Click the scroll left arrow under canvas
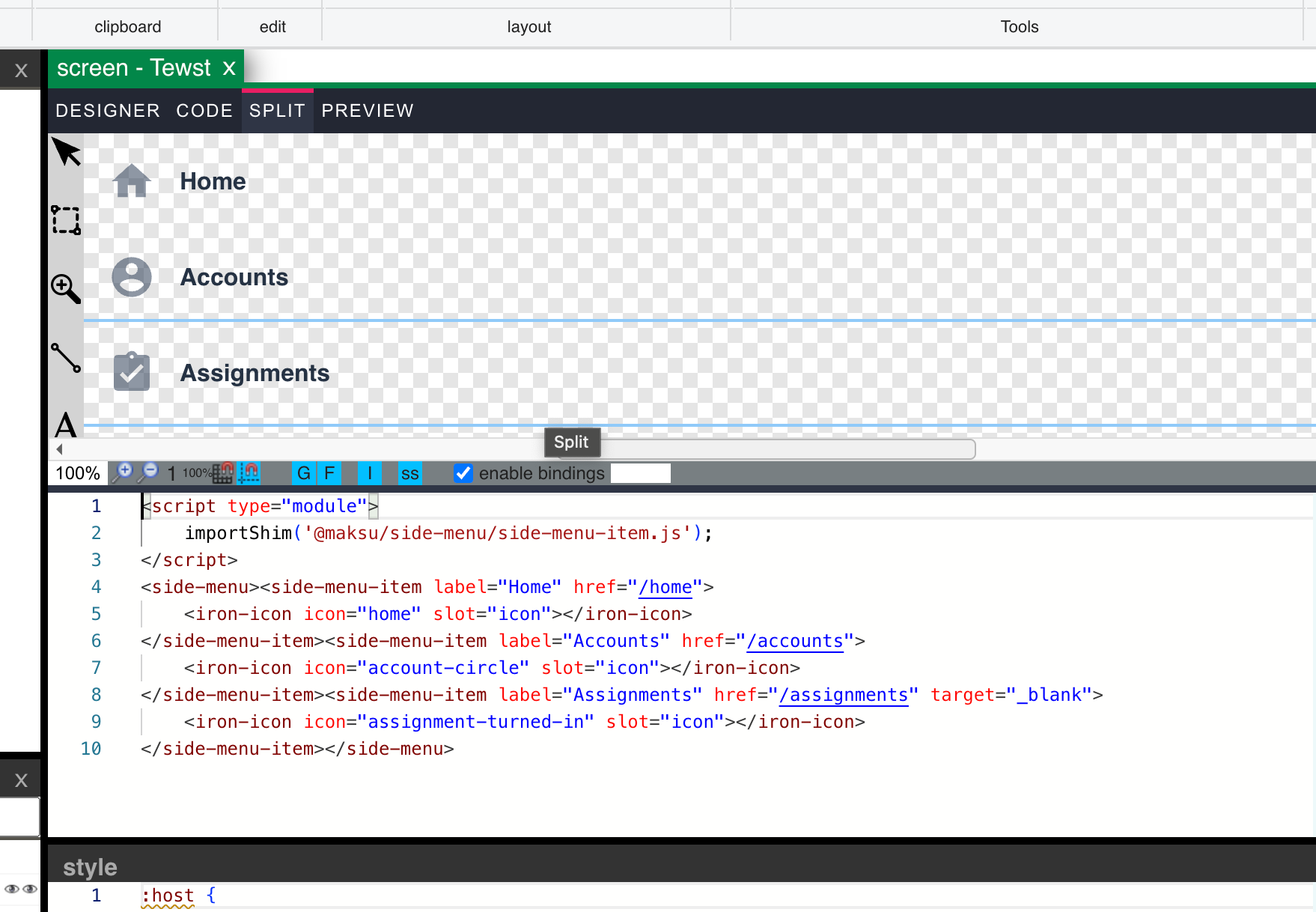1316x912 pixels. [59, 449]
